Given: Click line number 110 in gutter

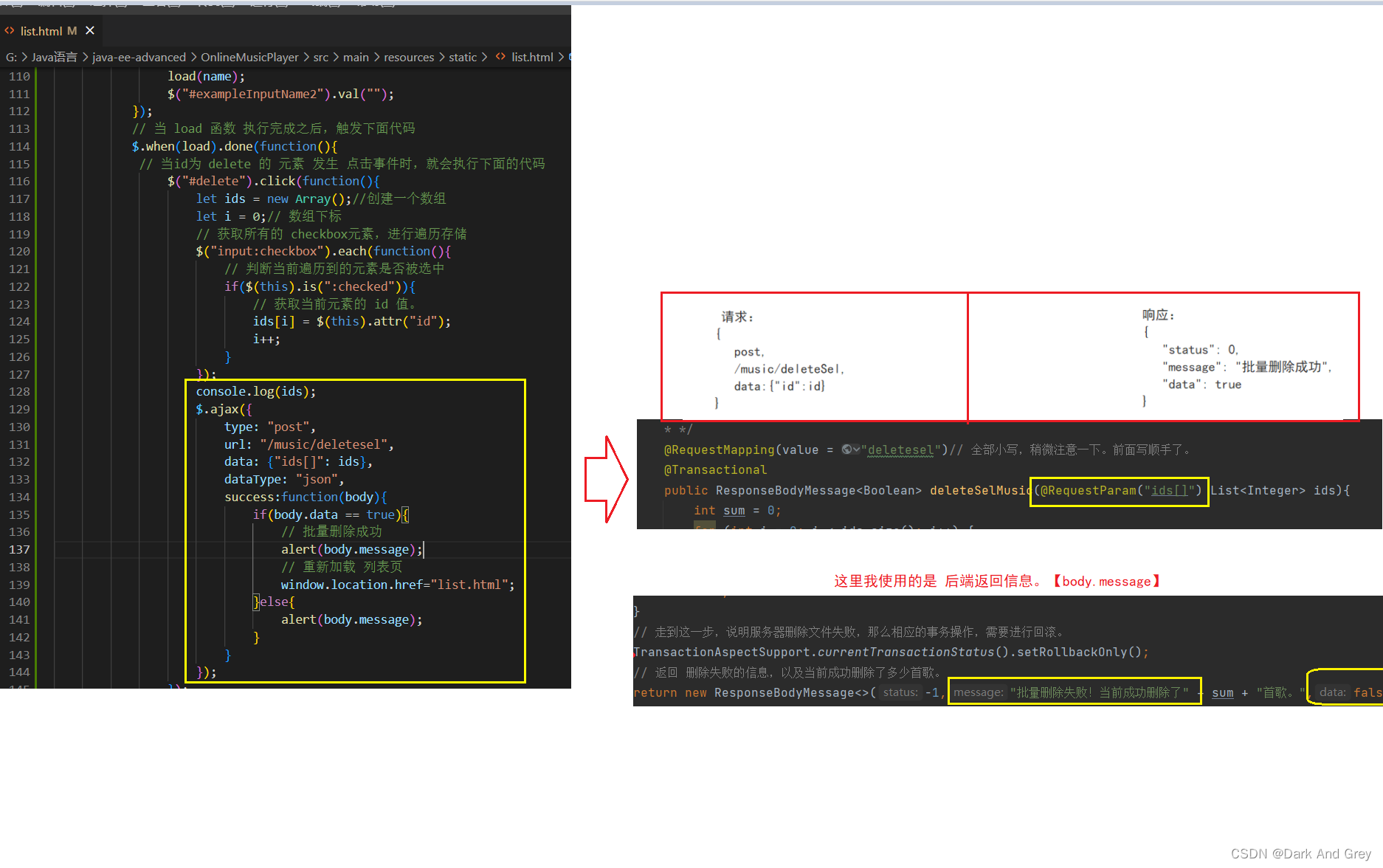Looking at the screenshot, I should coord(19,76).
